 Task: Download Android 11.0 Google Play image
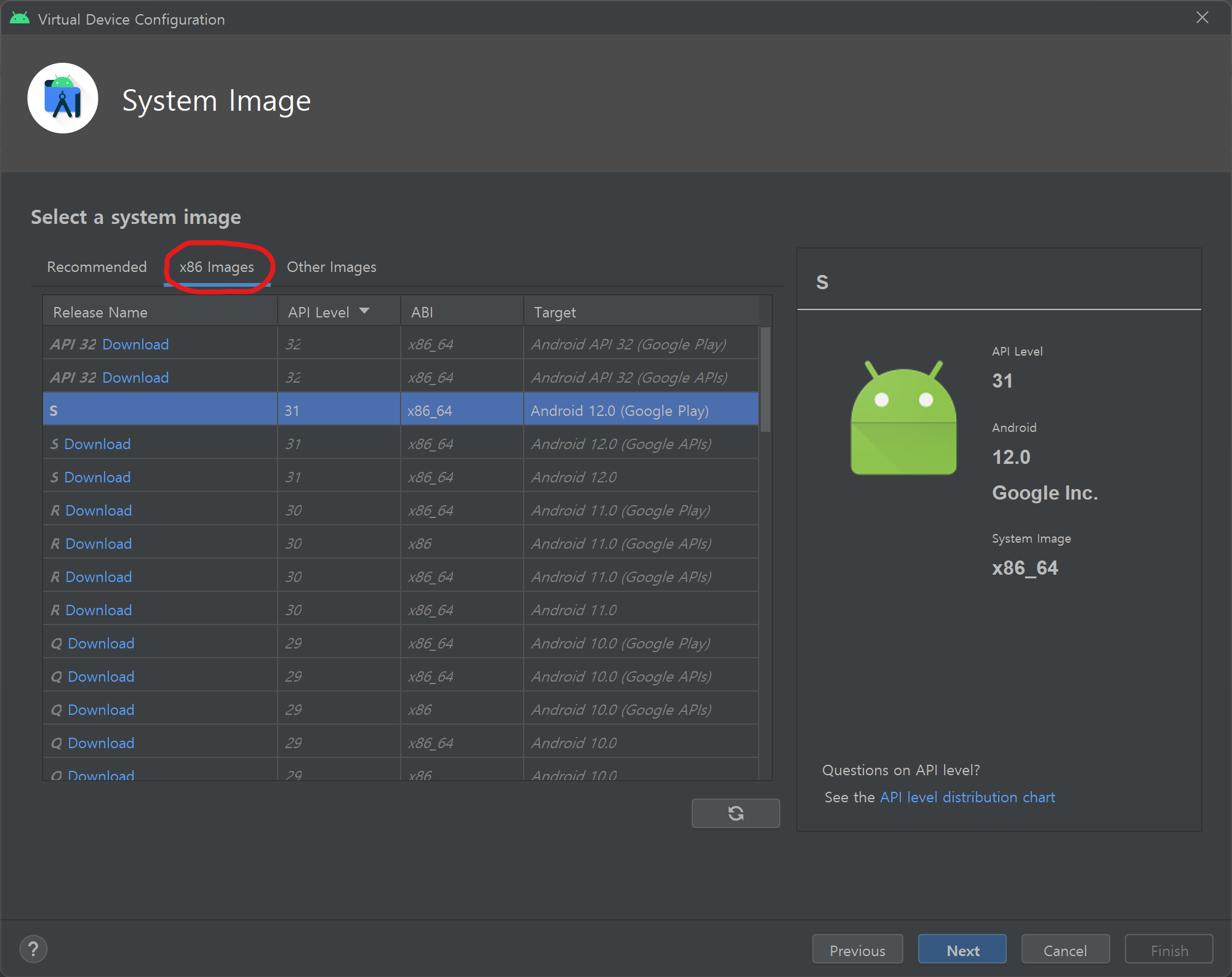pyautogui.click(x=98, y=511)
